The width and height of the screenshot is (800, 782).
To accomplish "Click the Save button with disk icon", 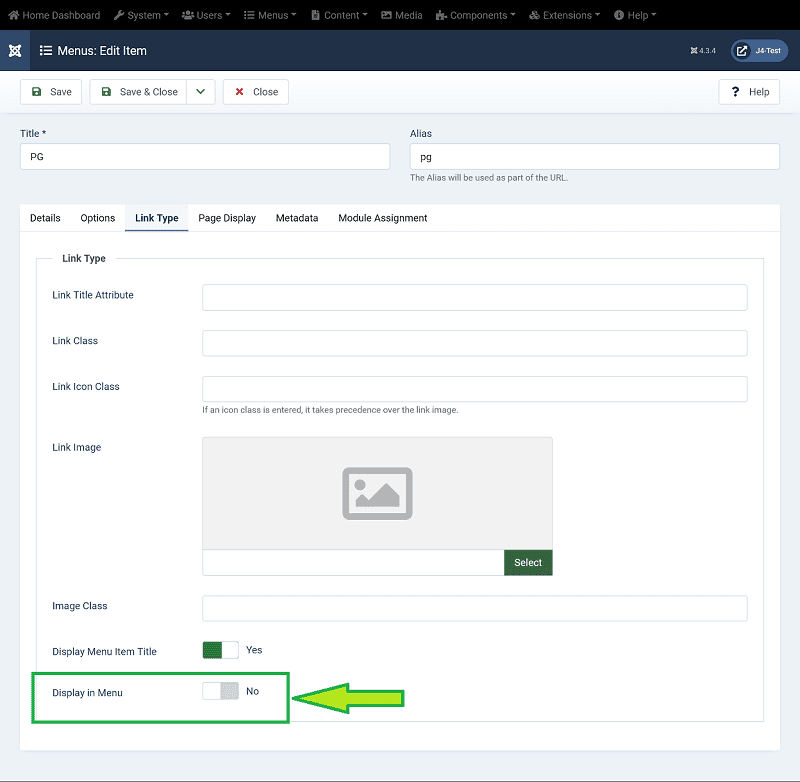I will point(51,92).
